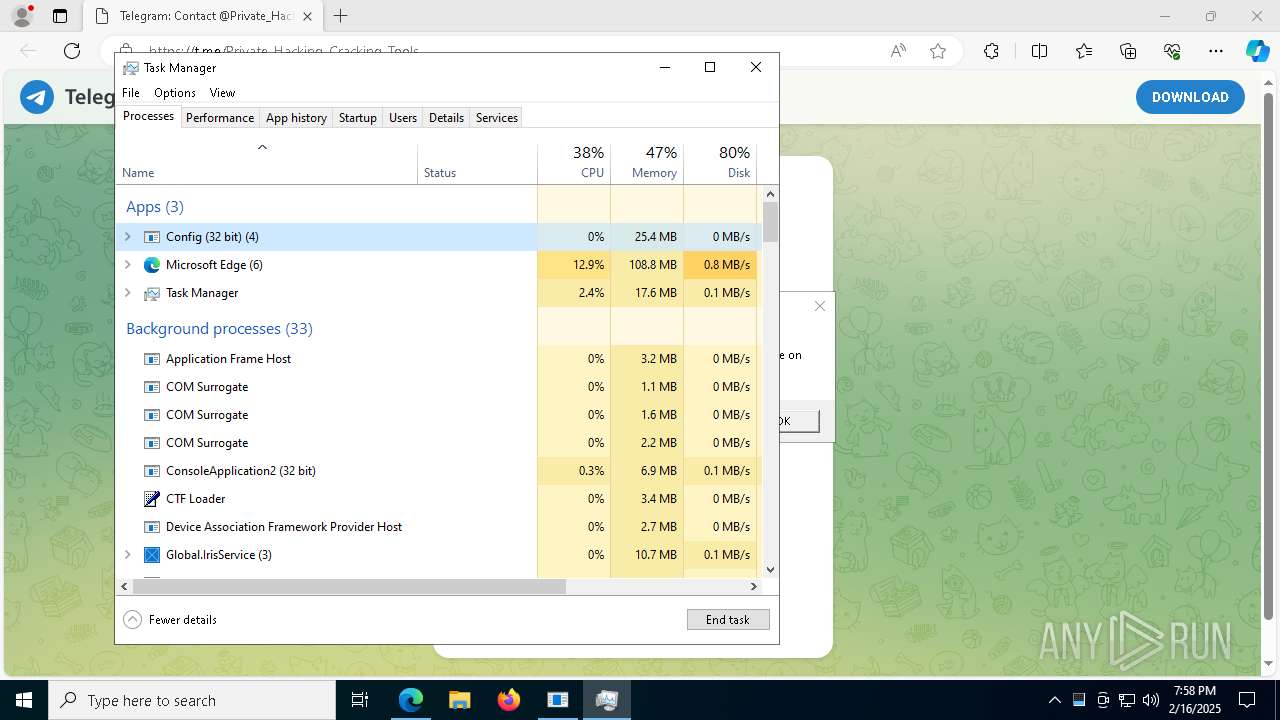Sort processes by the Name column header
Screen dimensions: 1280x720
pos(266,161)
